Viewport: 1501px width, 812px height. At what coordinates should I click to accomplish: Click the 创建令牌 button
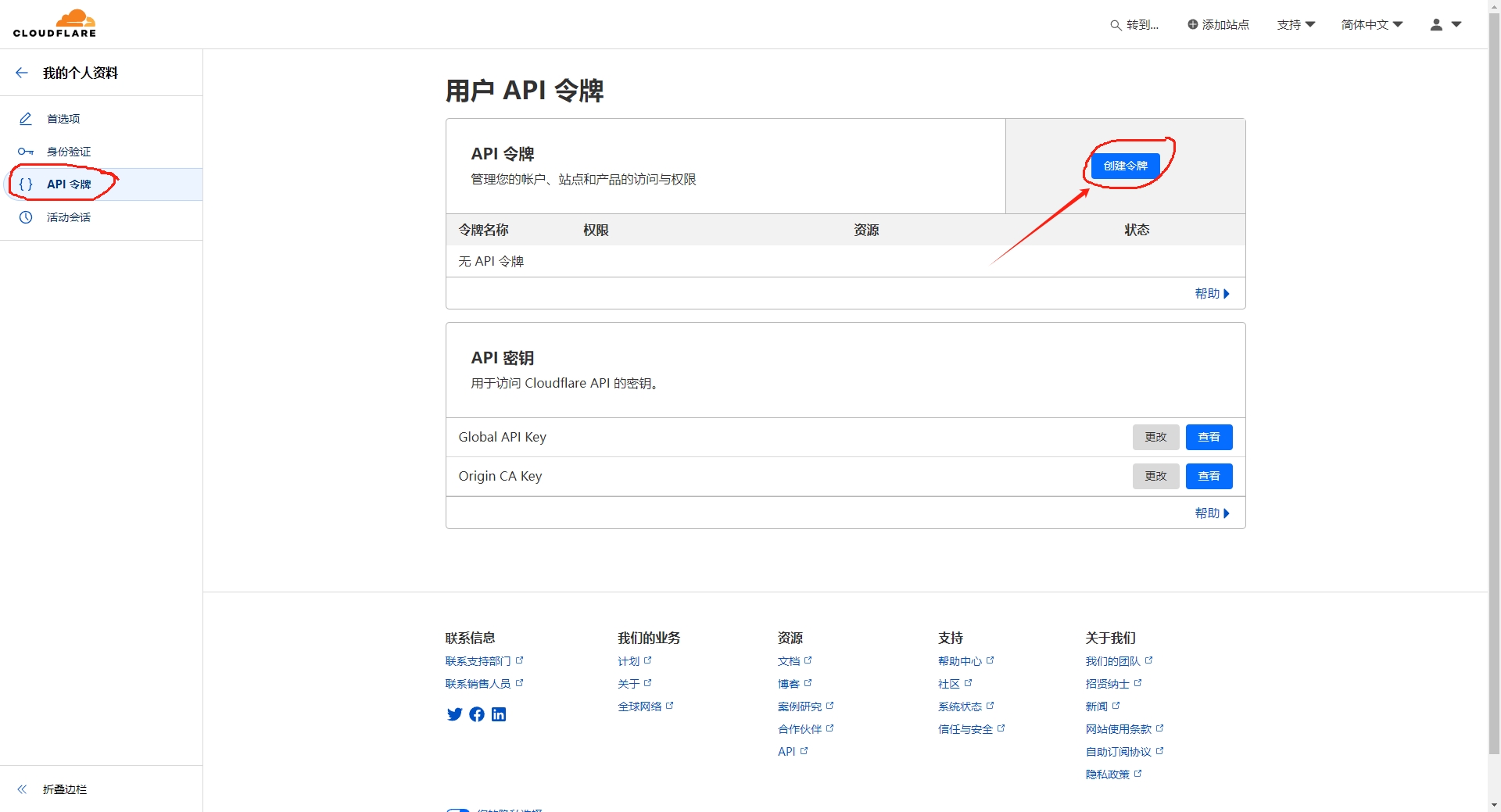tap(1125, 166)
